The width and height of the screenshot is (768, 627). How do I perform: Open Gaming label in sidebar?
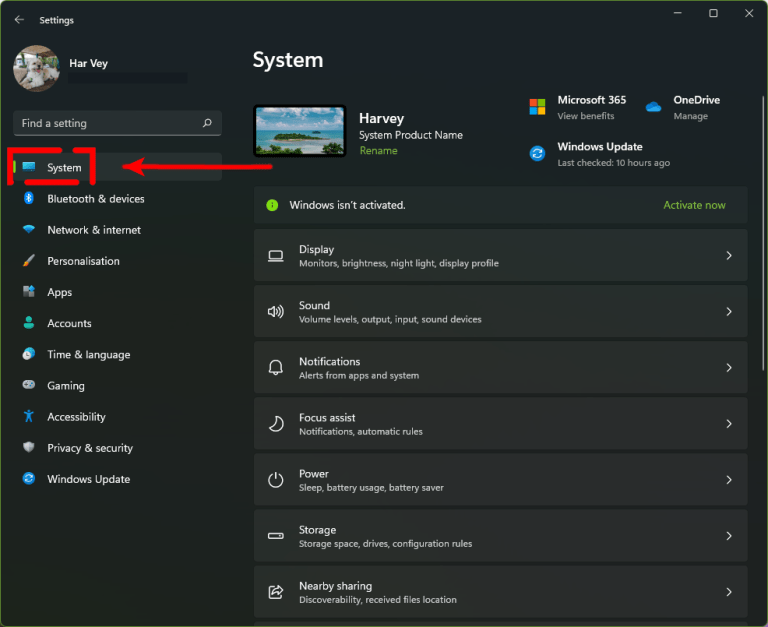pyautogui.click(x=66, y=386)
